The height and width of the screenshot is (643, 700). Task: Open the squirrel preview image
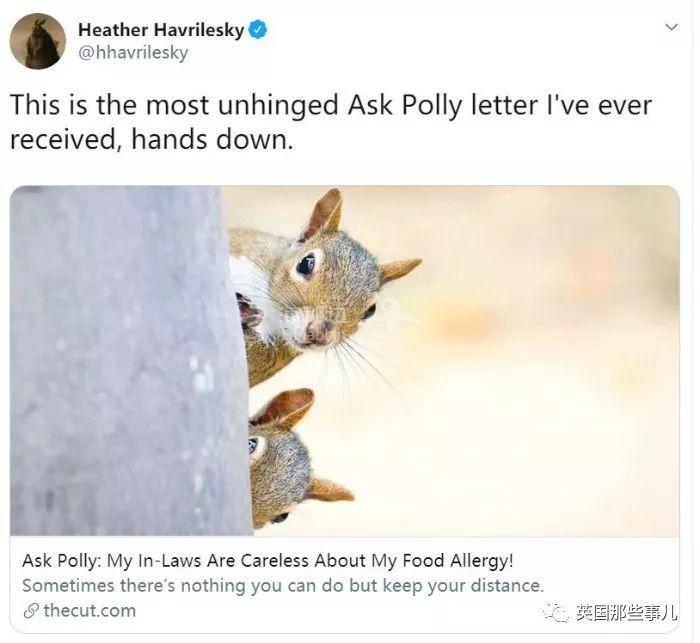[345, 360]
